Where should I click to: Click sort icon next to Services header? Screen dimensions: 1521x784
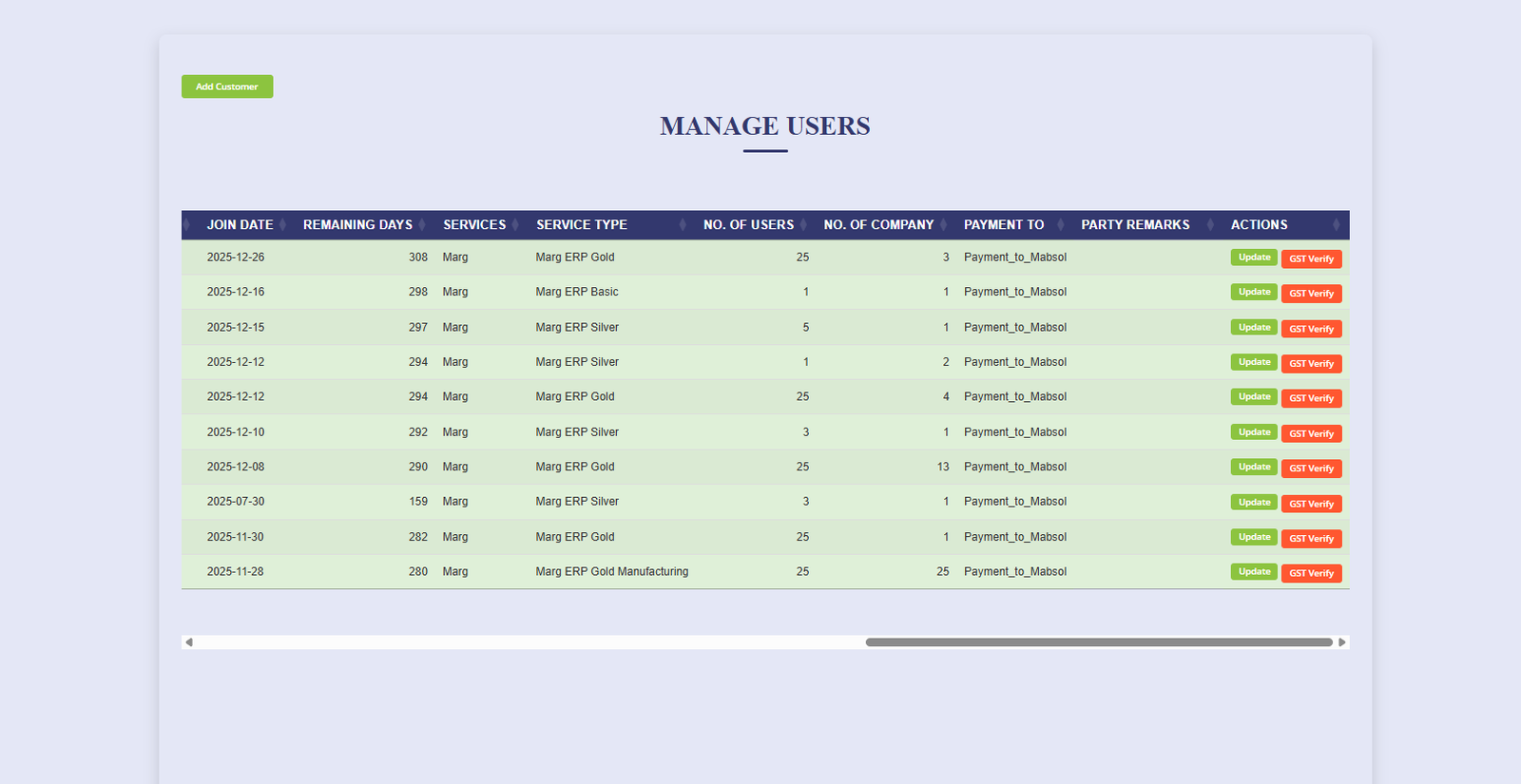tap(515, 225)
